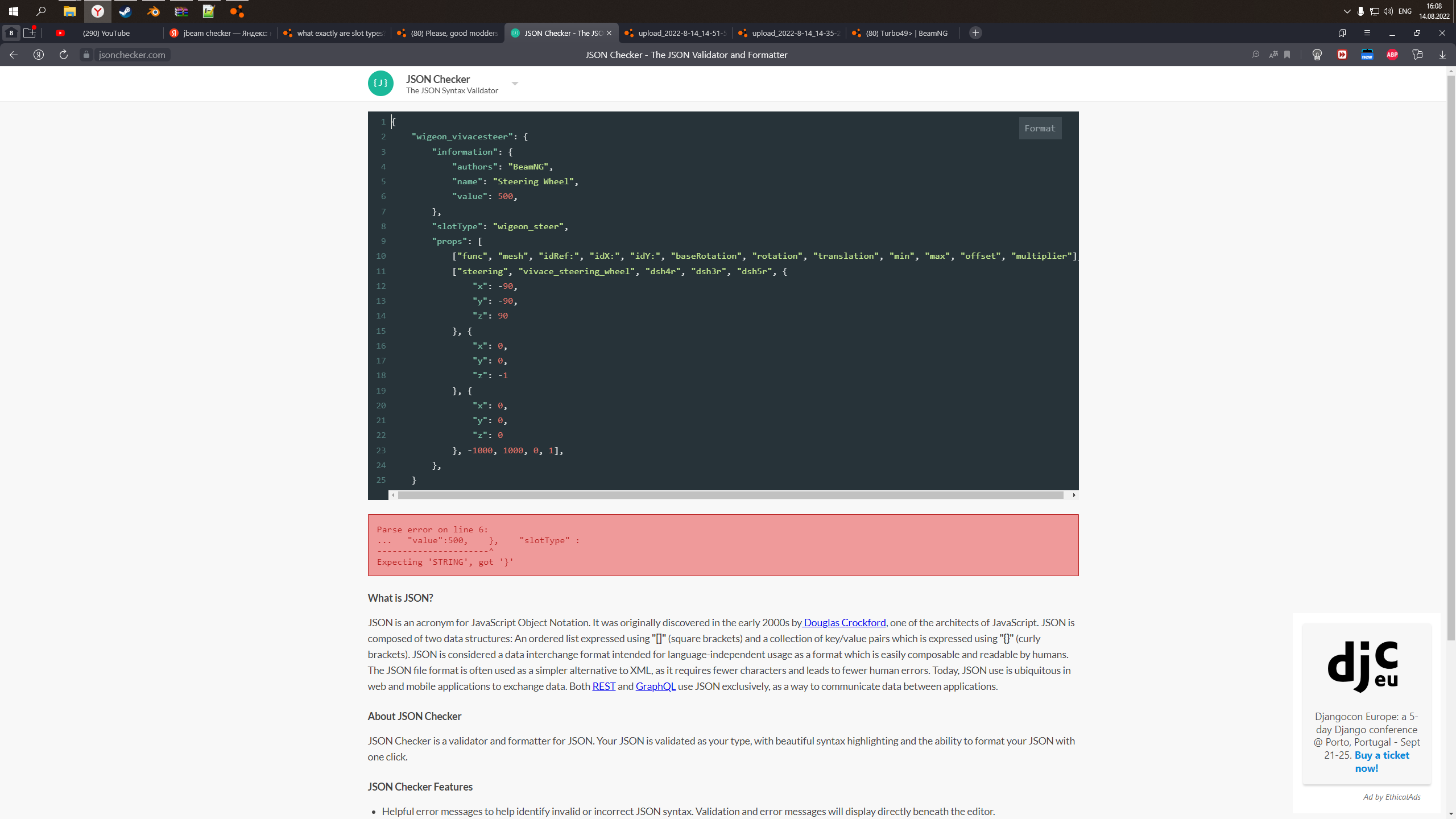Click 'Buy a ticket now!' ad link
The width and height of the screenshot is (1456, 819).
point(1381,762)
